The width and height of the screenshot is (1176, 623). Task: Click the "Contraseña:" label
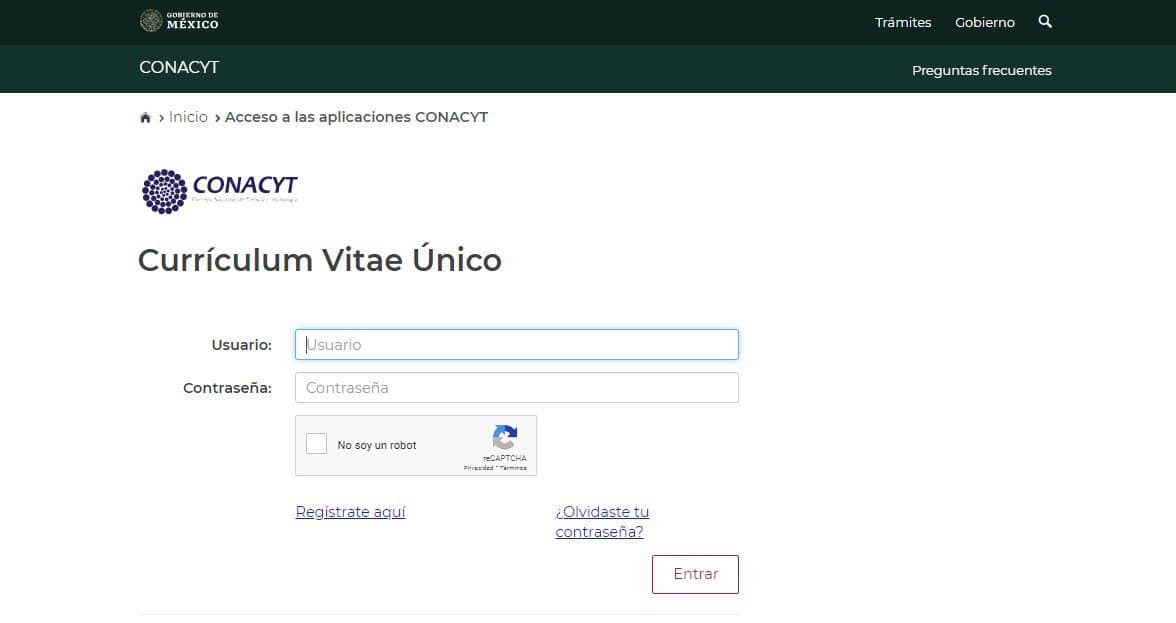coord(227,388)
